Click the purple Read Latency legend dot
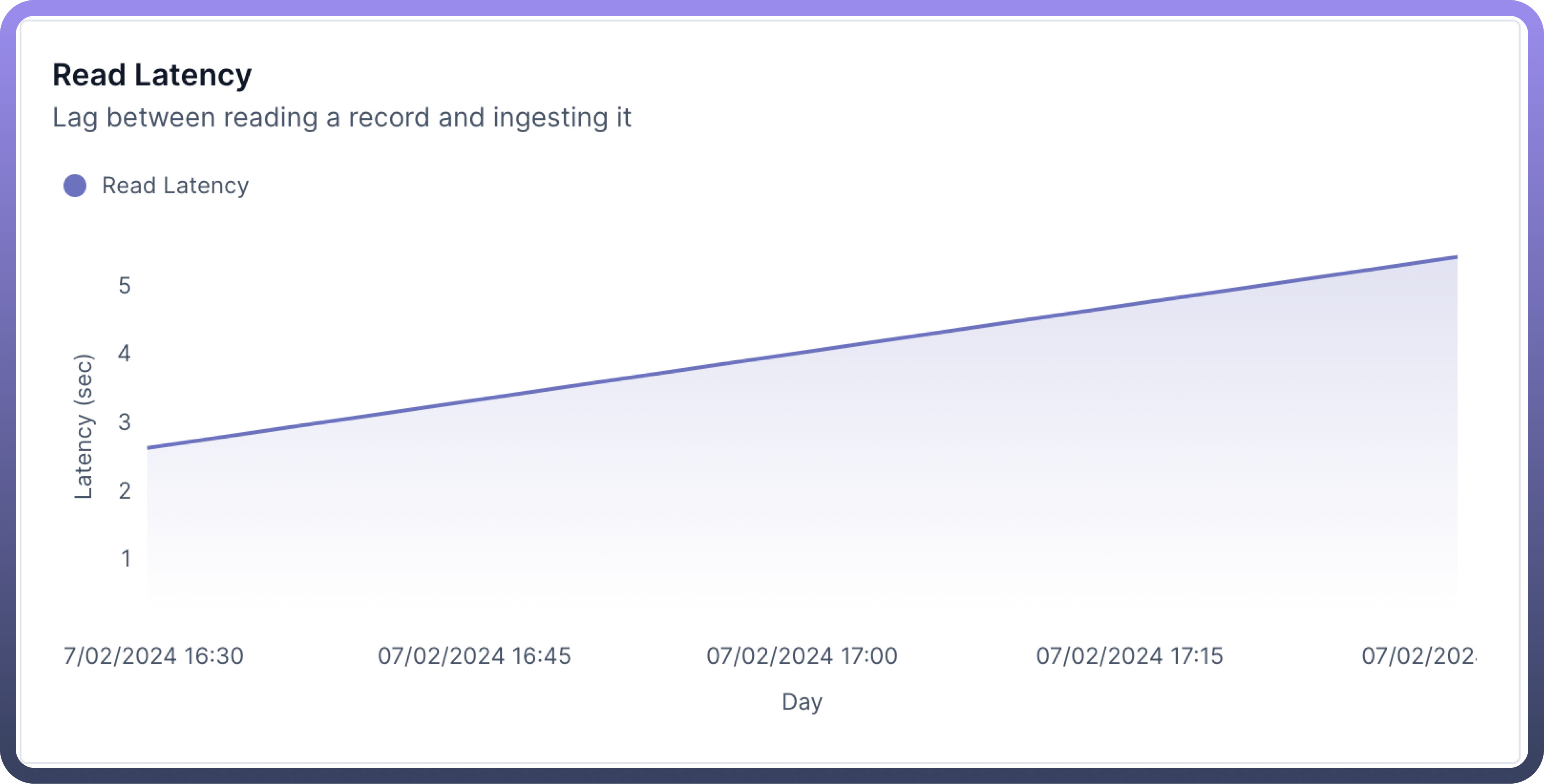The width and height of the screenshot is (1544, 784). [x=75, y=186]
